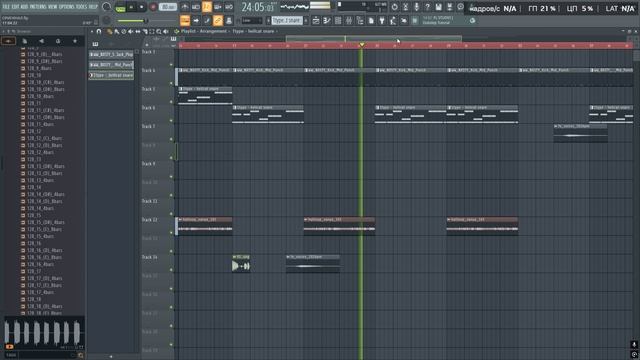Select 128_14 item in browser
640x360 pixels.
pos(34,187)
